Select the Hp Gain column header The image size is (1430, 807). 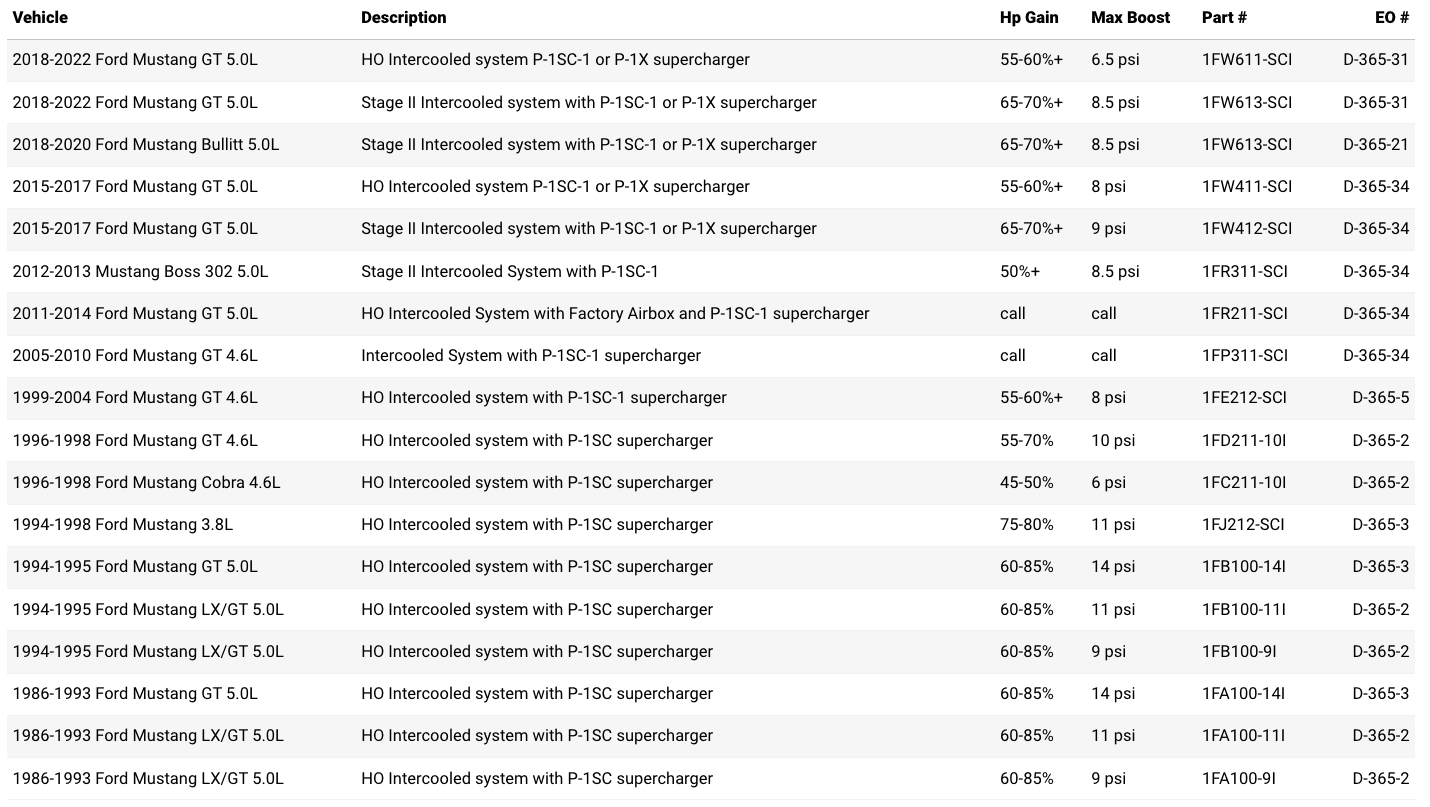pyautogui.click(x=1028, y=17)
